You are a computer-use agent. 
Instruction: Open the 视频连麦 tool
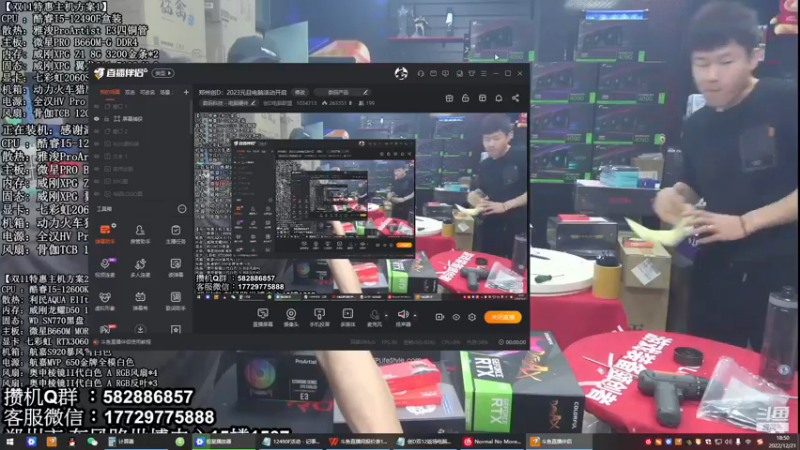[x=105, y=267]
